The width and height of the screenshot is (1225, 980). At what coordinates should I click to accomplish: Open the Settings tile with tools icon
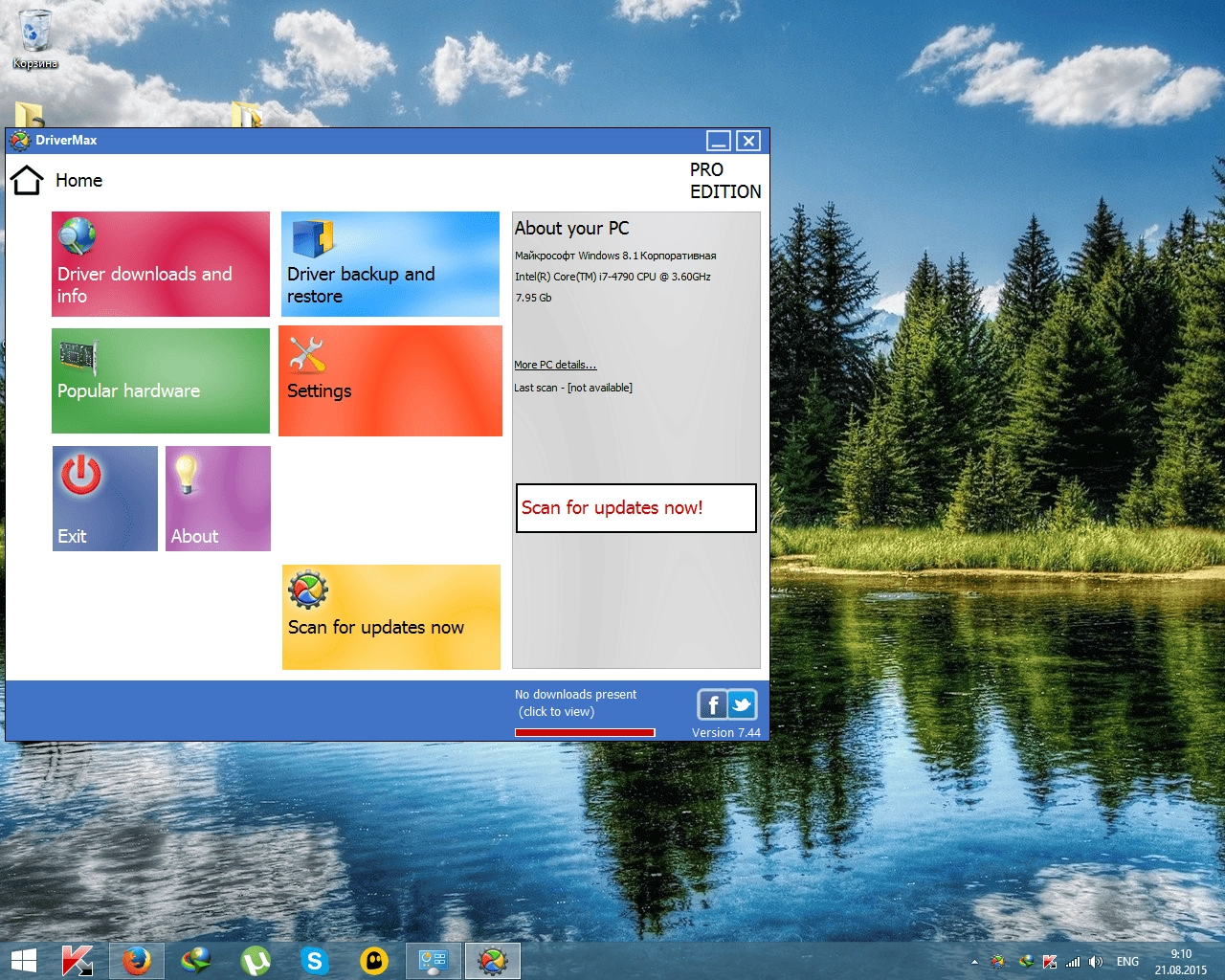390,381
